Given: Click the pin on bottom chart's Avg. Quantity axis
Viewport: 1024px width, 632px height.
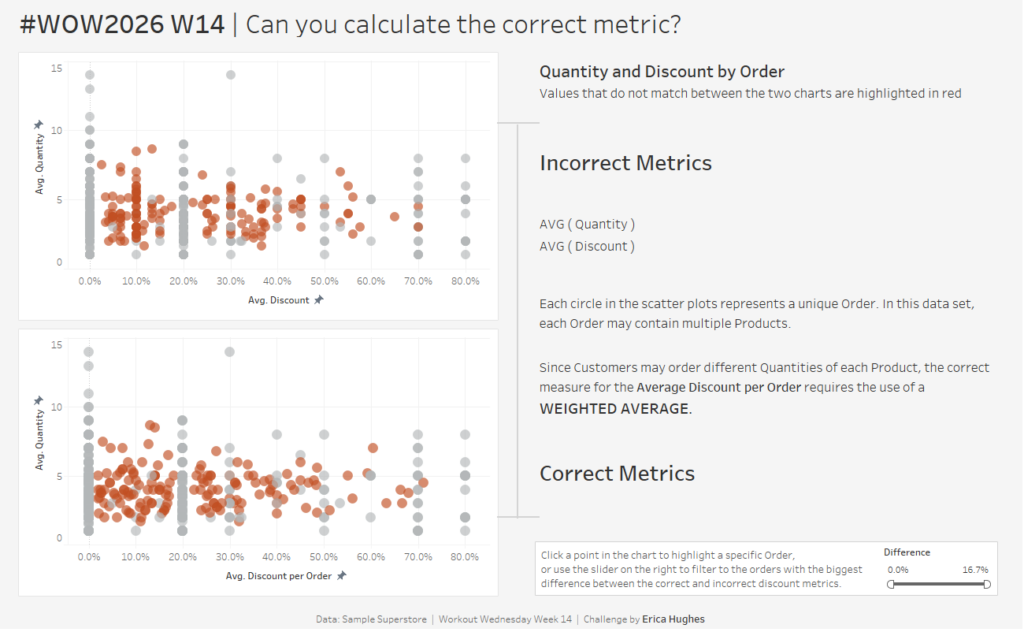Looking at the screenshot, I should [38, 401].
